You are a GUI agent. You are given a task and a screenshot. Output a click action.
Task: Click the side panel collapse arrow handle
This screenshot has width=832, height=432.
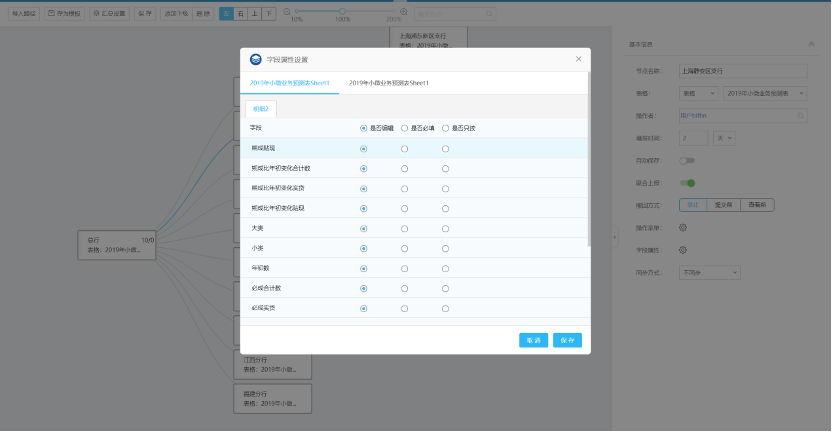614,237
